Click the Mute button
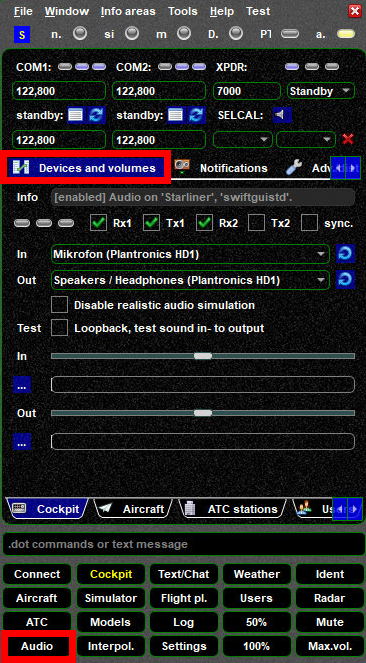This screenshot has width=366, height=663. [x=330, y=622]
